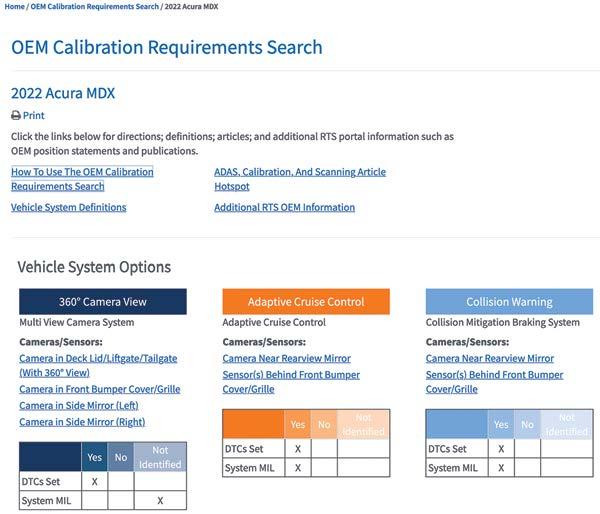Screen dimensions: 600x514
Task: Open Adaptive Cruise Control's Camera Near Rearview Mirror
Action: pos(287,359)
